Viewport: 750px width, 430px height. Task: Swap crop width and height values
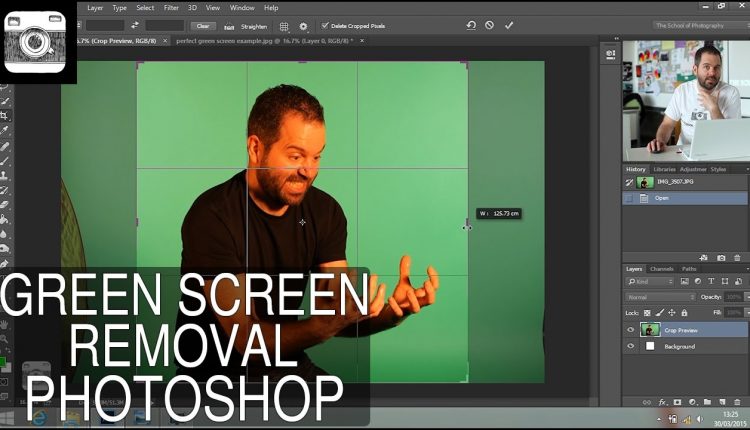tap(135, 25)
